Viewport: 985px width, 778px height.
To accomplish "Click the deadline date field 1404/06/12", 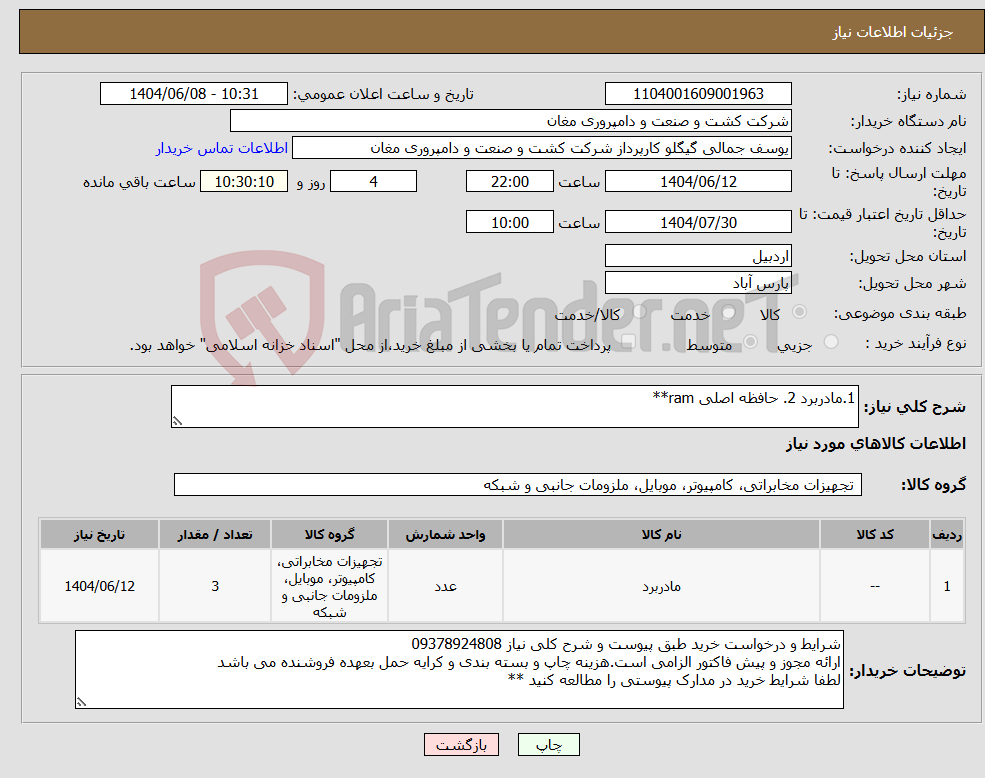I will point(697,181).
